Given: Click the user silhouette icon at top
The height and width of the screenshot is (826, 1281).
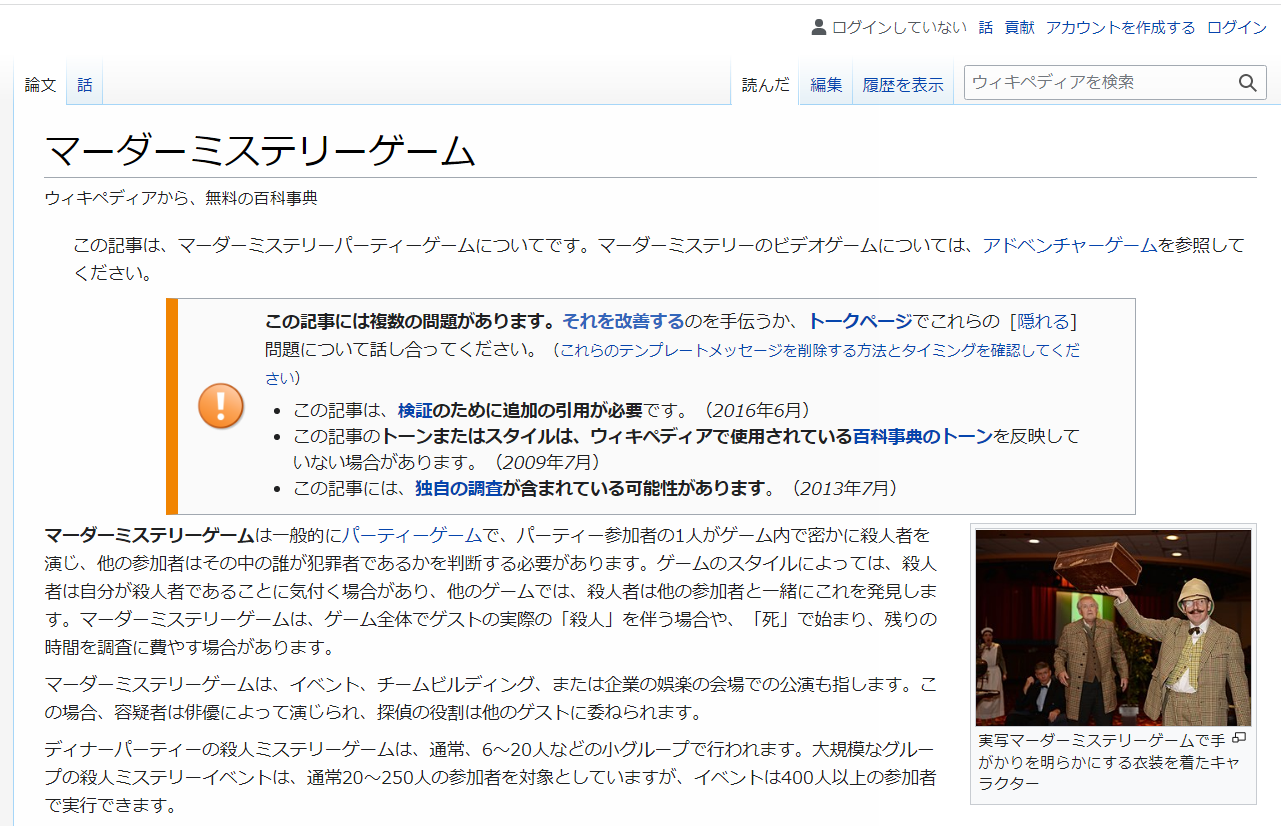Looking at the screenshot, I should [x=819, y=27].
